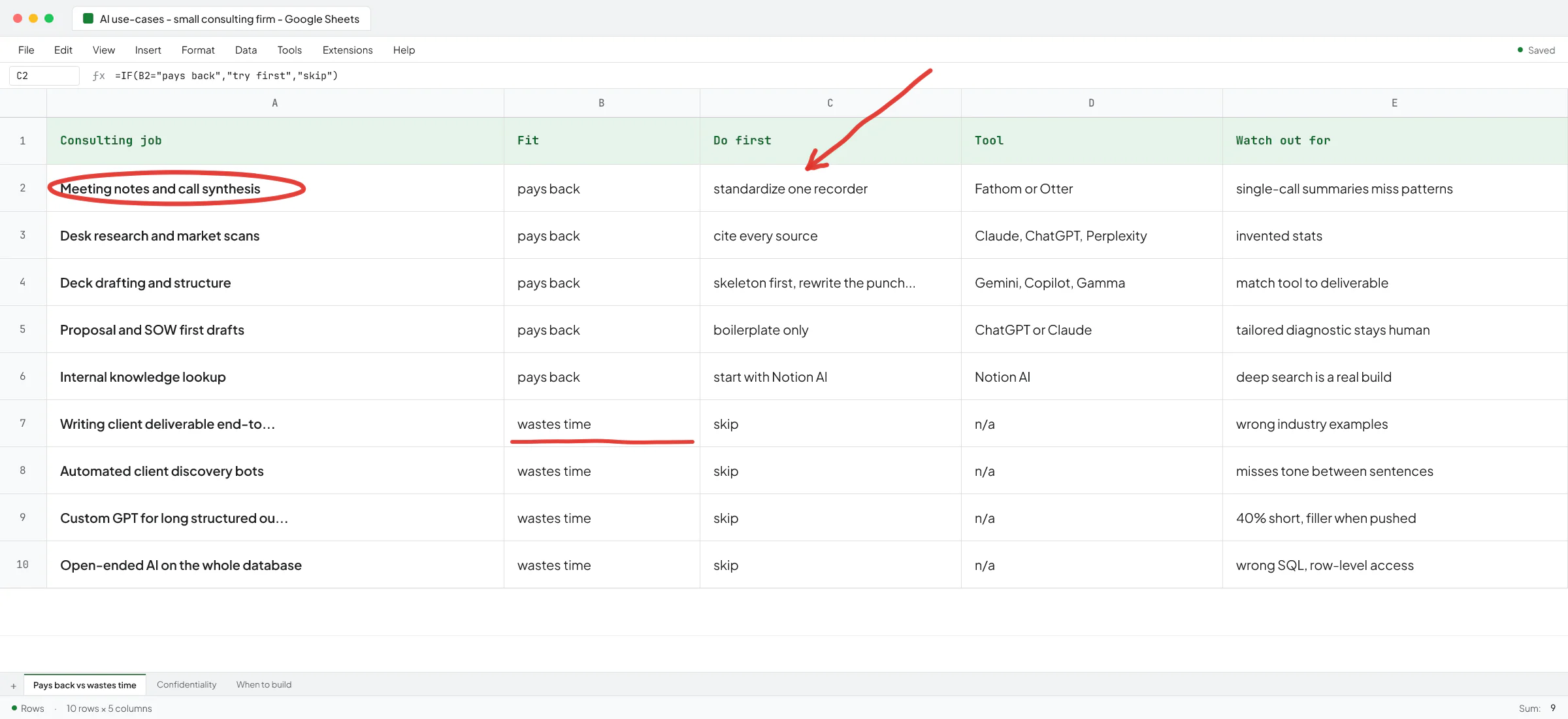Screen dimensions: 1568x719
Task: Select the Deck drafting and structure cell
Action: pos(275,282)
